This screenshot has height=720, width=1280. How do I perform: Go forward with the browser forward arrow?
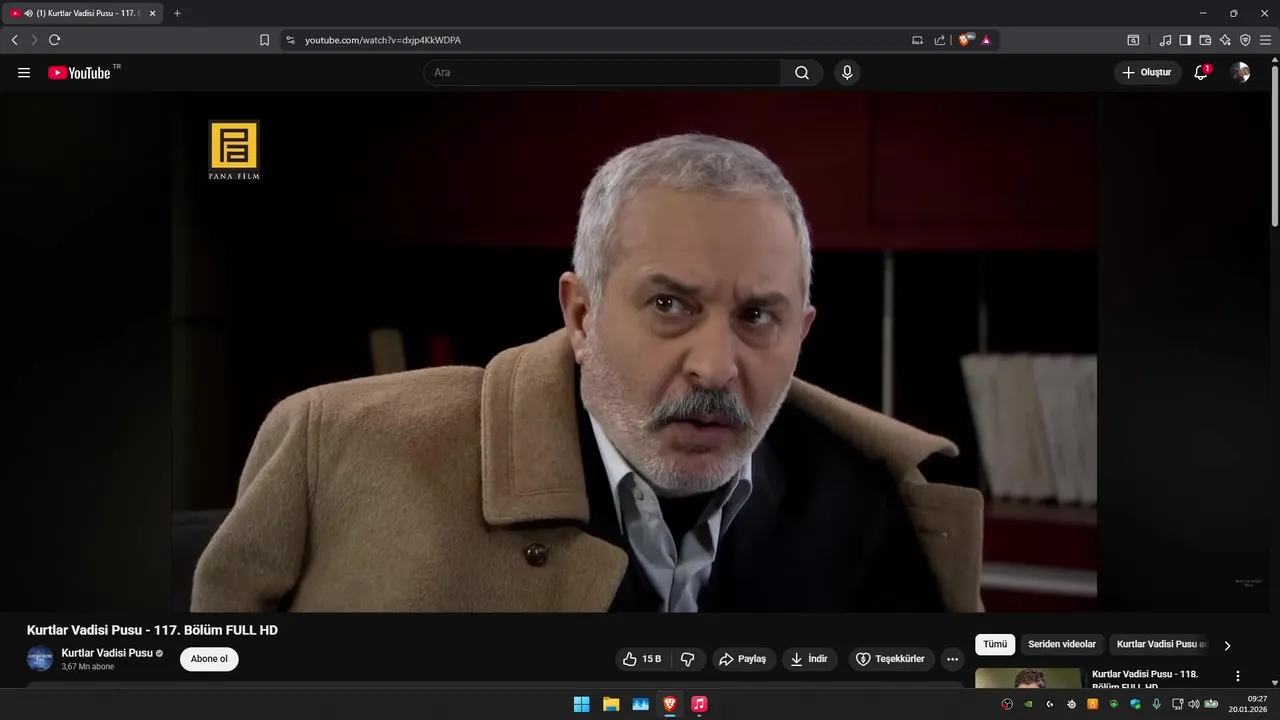[34, 40]
